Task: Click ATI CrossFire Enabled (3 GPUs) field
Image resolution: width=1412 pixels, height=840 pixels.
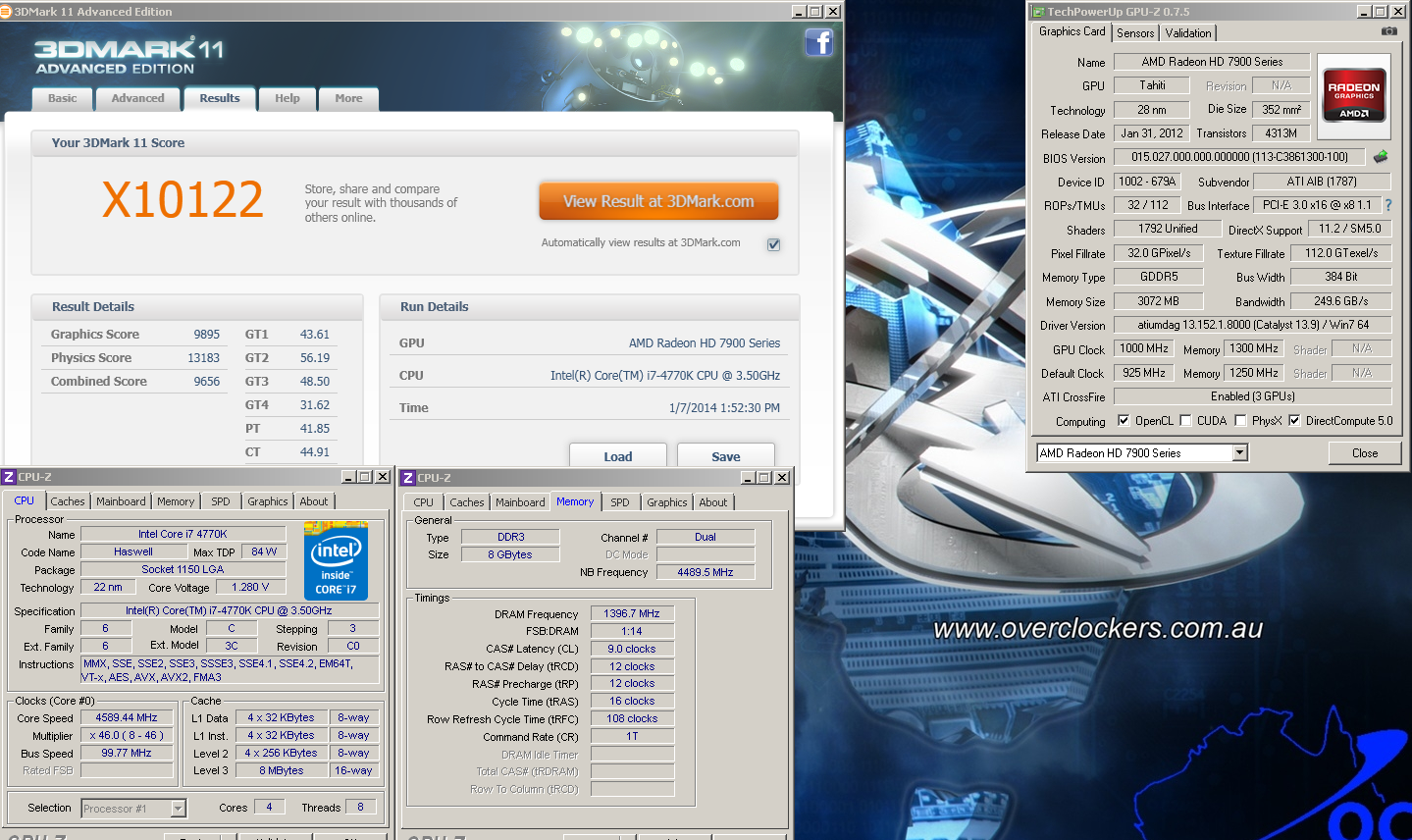Action: click(x=1253, y=396)
